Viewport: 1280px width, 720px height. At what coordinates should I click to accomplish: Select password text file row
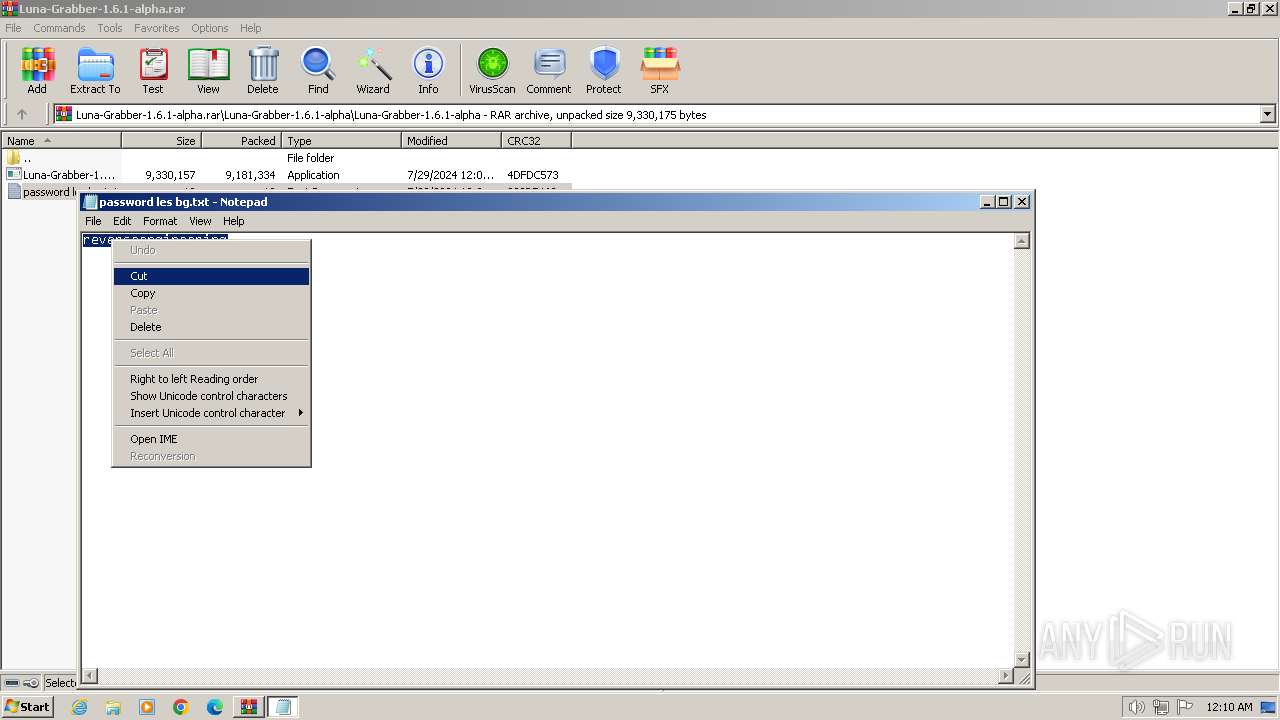pos(42,192)
